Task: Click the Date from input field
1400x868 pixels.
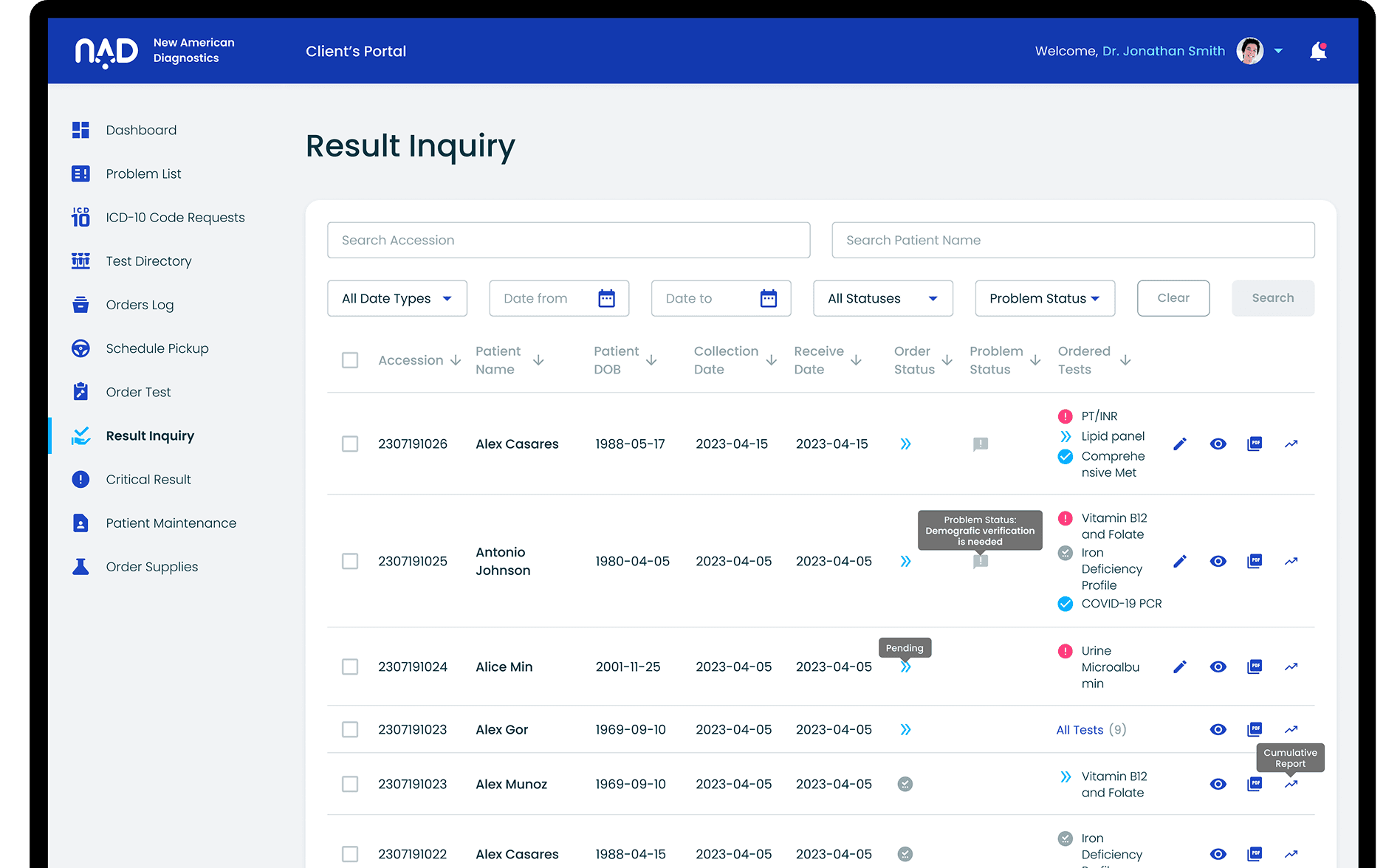Action: pyautogui.click(x=559, y=298)
